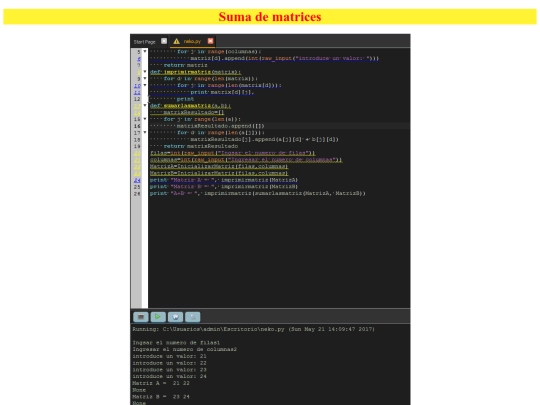Click 'Ingresar el numero de columnas2' output line
Viewport: 540px width, 405px height.
point(185,349)
